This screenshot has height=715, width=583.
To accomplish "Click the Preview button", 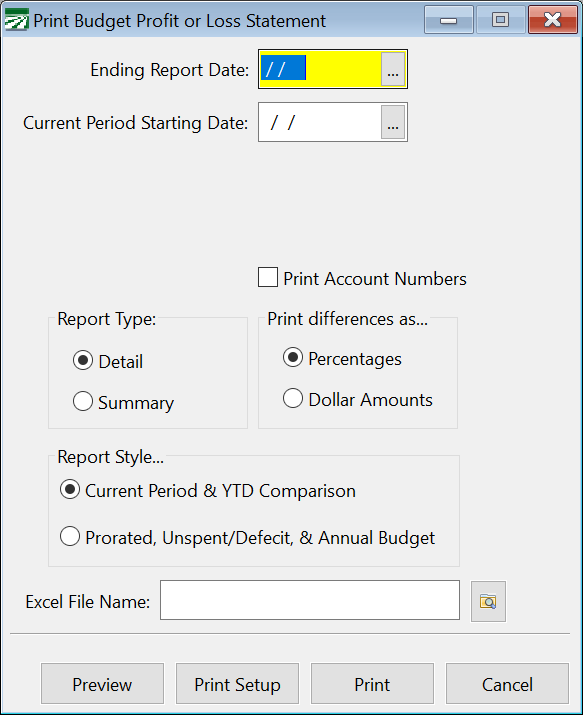I will tap(103, 684).
